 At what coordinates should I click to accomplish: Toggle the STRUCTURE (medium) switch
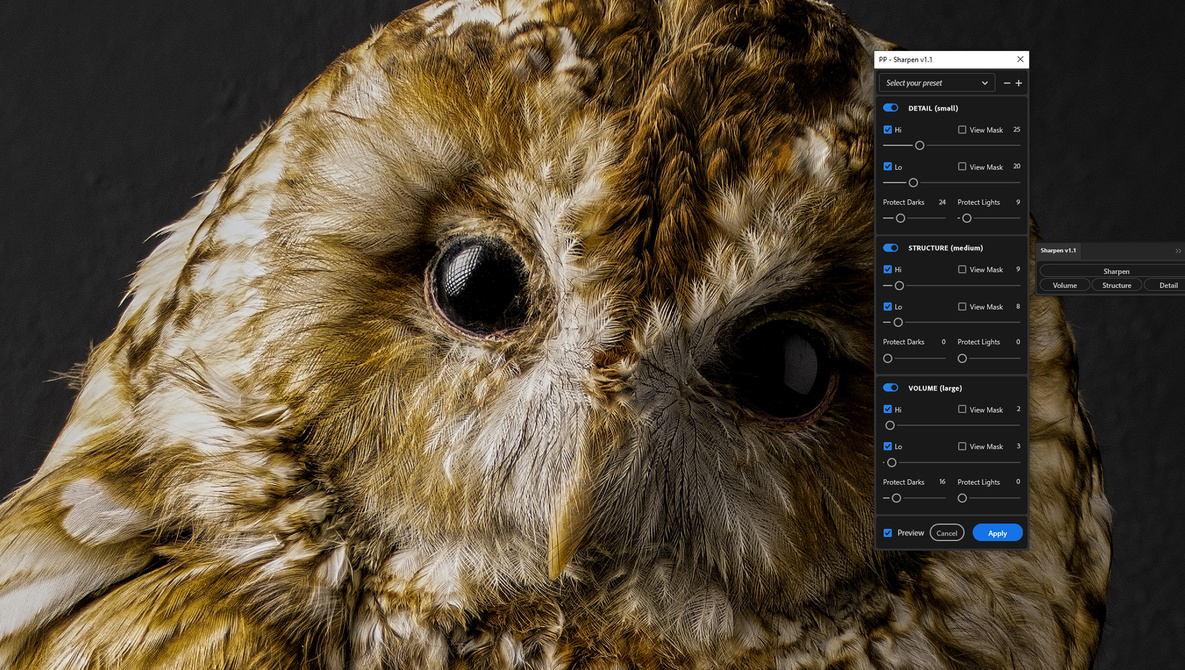(x=890, y=248)
